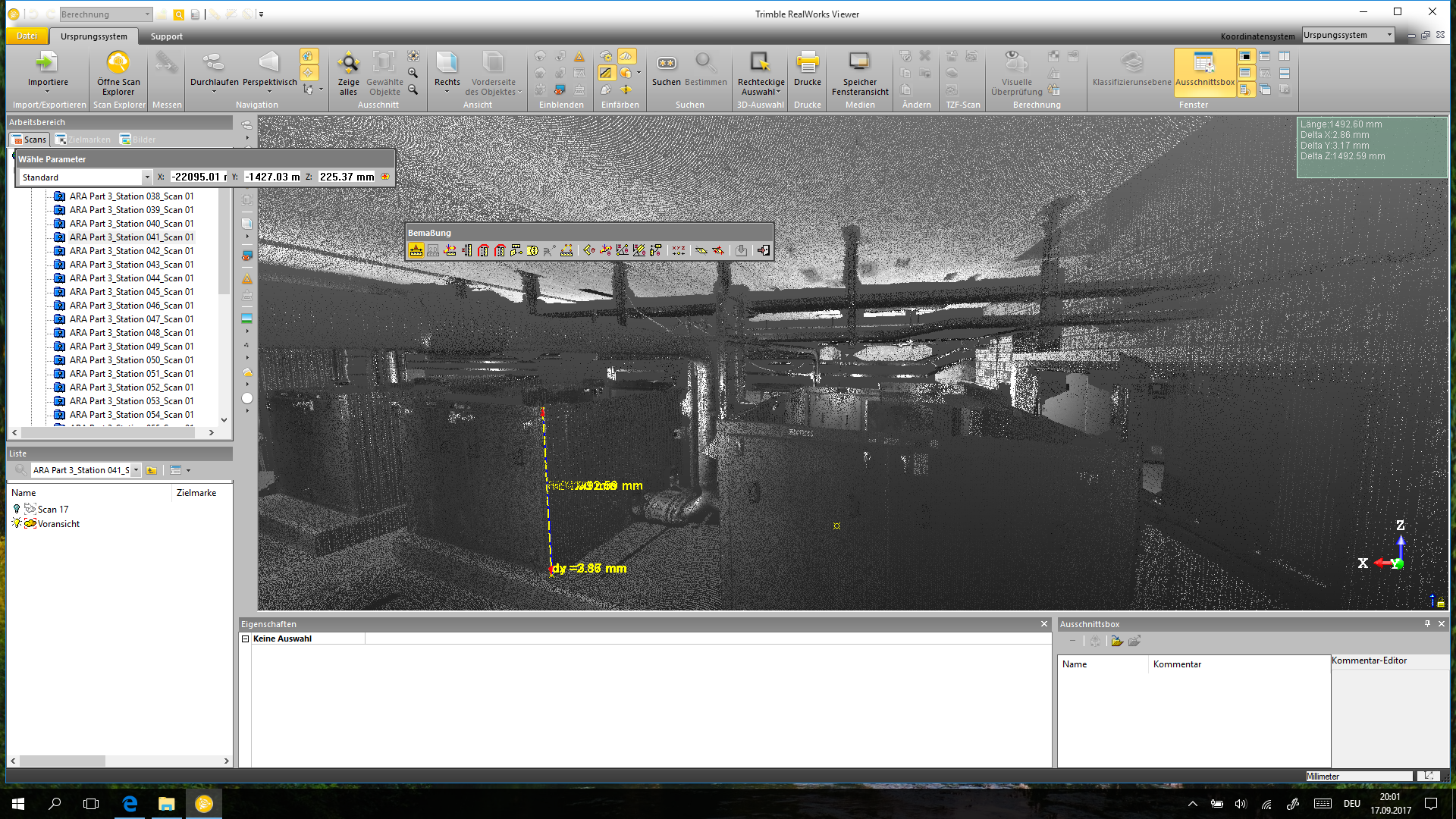Collapse the Keine Auswahl properties group
Image resolution: width=1456 pixels, height=819 pixels.
click(x=246, y=639)
